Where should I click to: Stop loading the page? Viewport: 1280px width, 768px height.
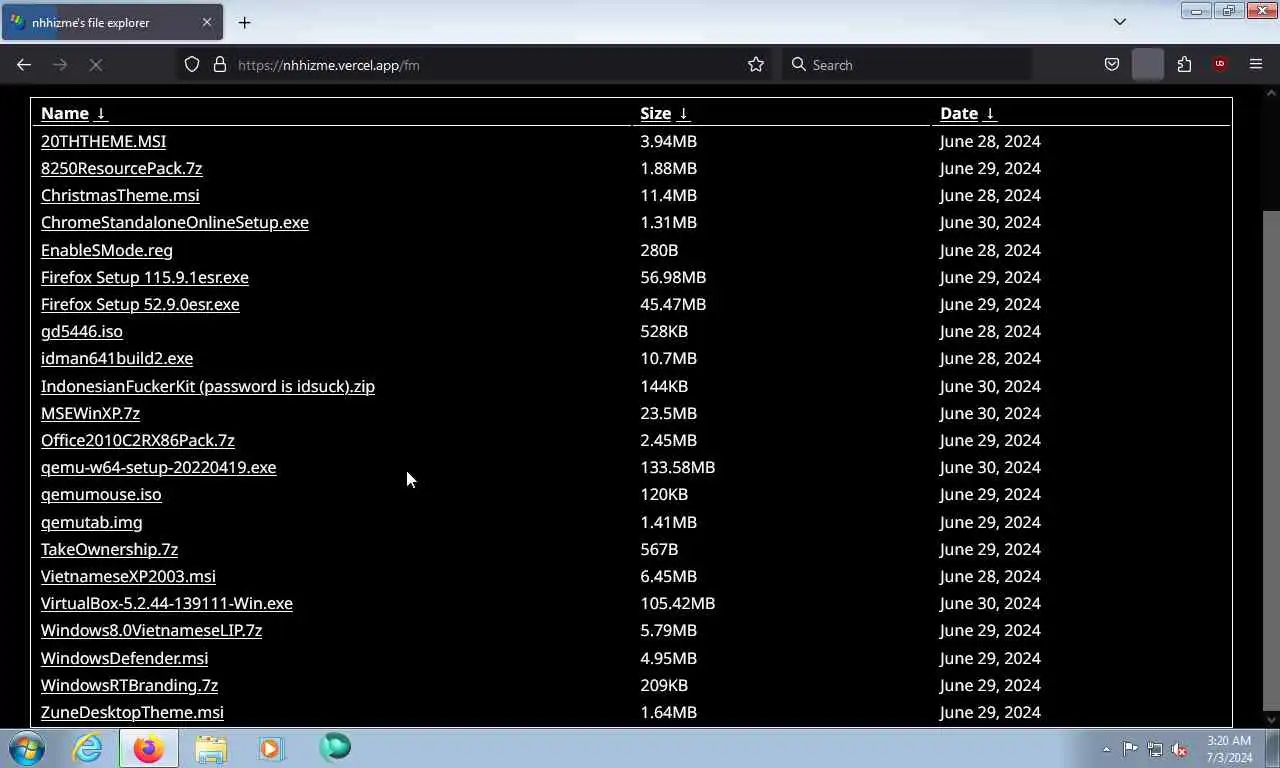[x=96, y=64]
